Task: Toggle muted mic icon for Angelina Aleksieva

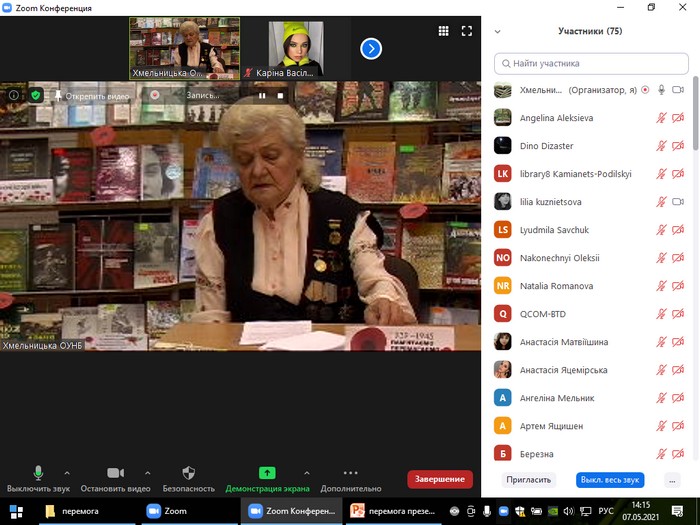Action: coord(661,118)
